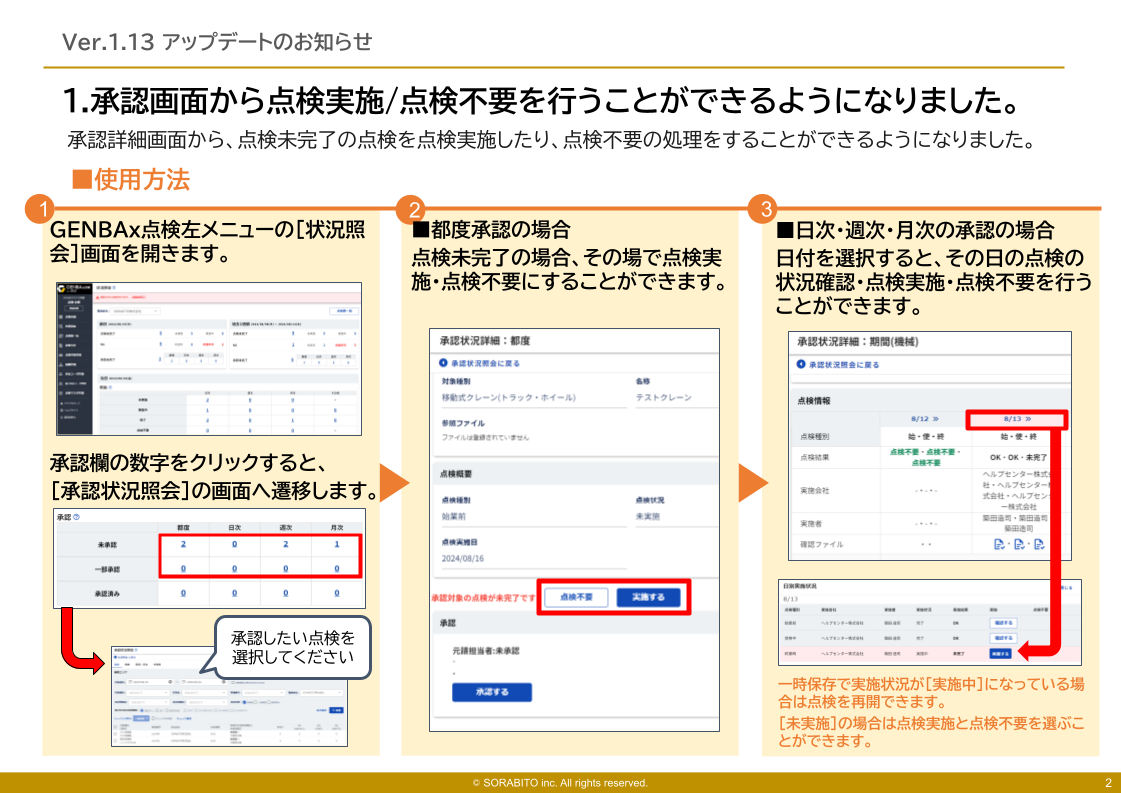The image size is (1121, 793).
Task: Click the 確認する button in the first 日別実施状況 row
Action: (1002, 621)
